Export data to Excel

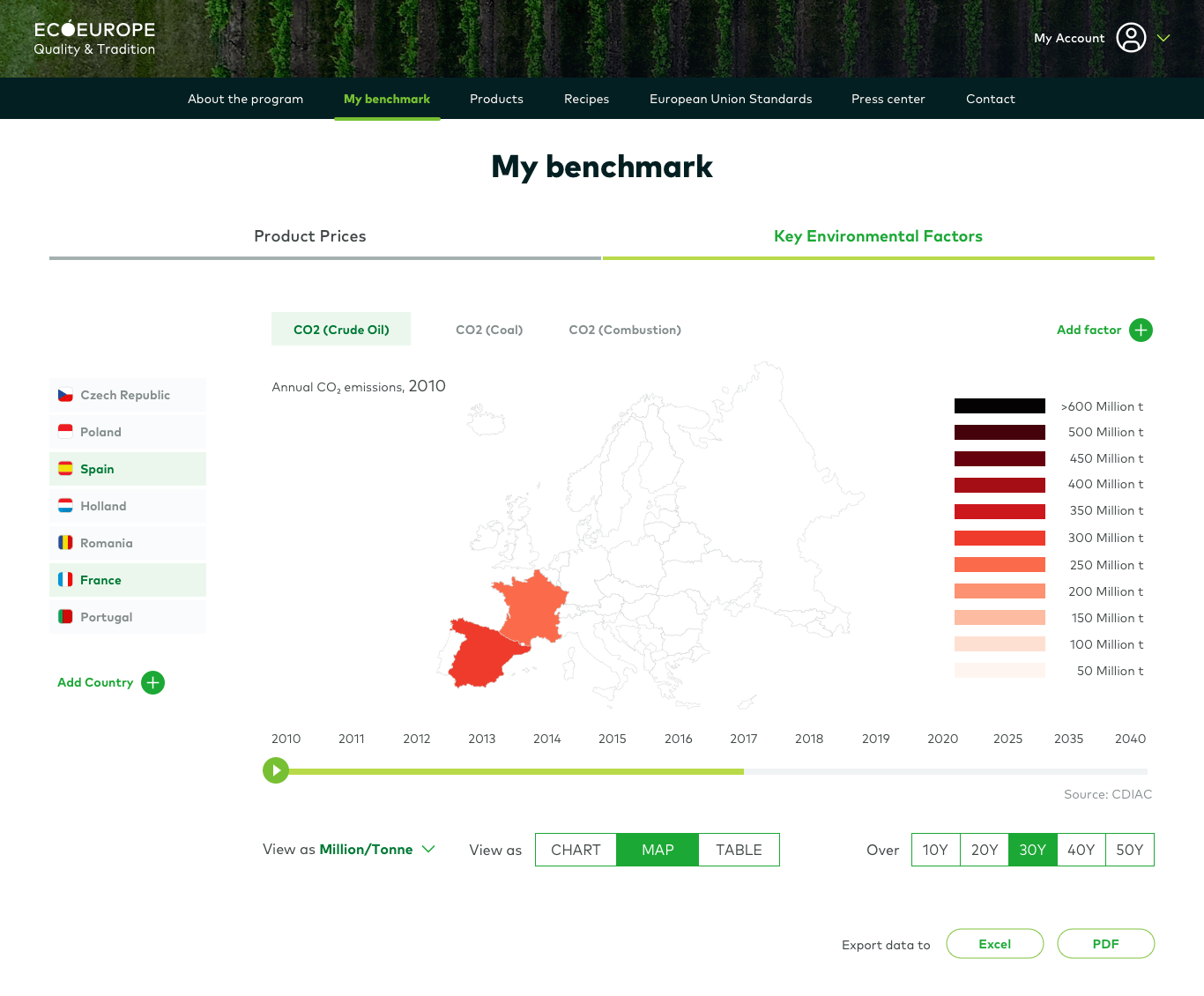[994, 943]
